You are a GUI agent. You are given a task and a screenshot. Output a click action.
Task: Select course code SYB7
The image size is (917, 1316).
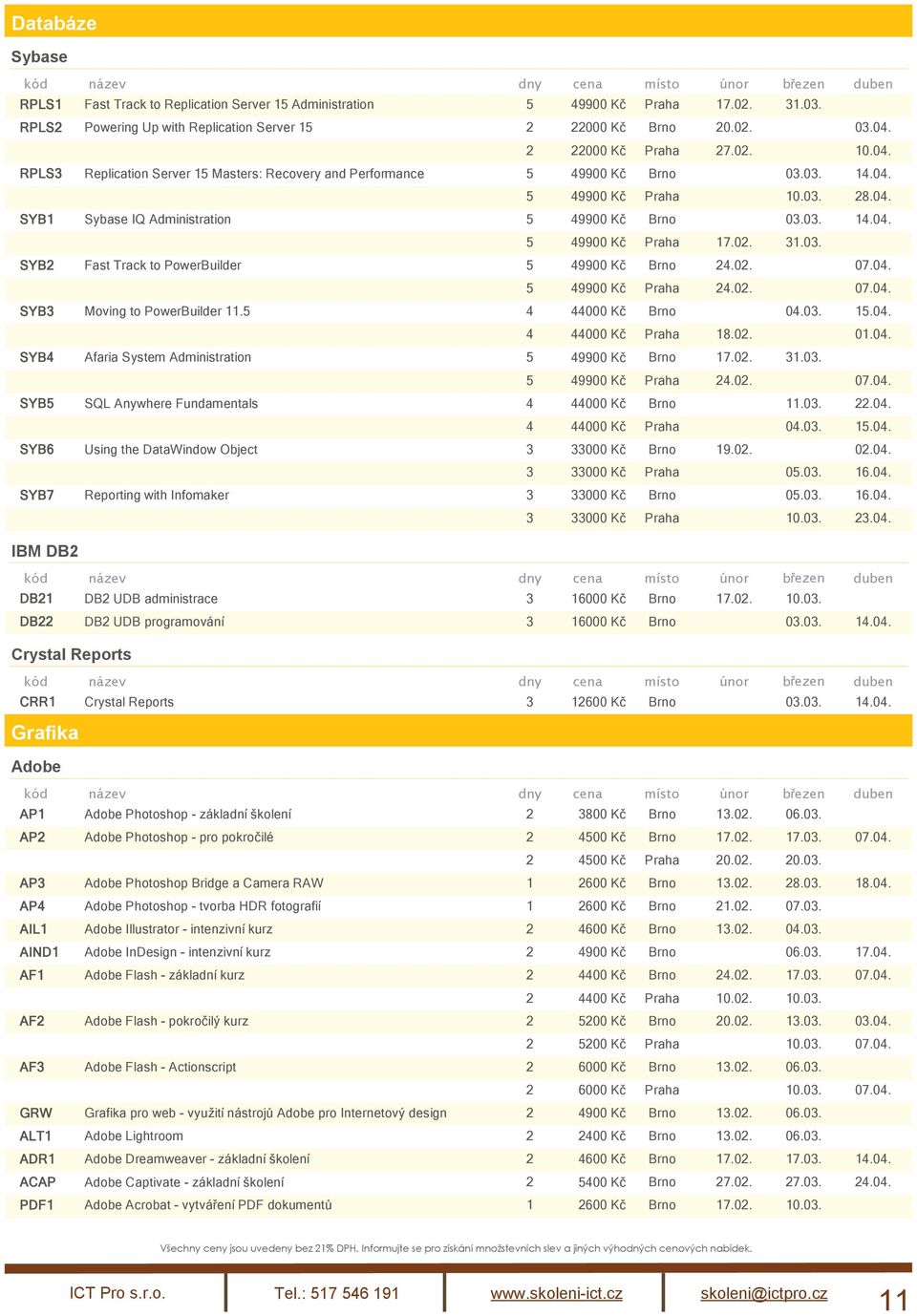click(x=37, y=495)
